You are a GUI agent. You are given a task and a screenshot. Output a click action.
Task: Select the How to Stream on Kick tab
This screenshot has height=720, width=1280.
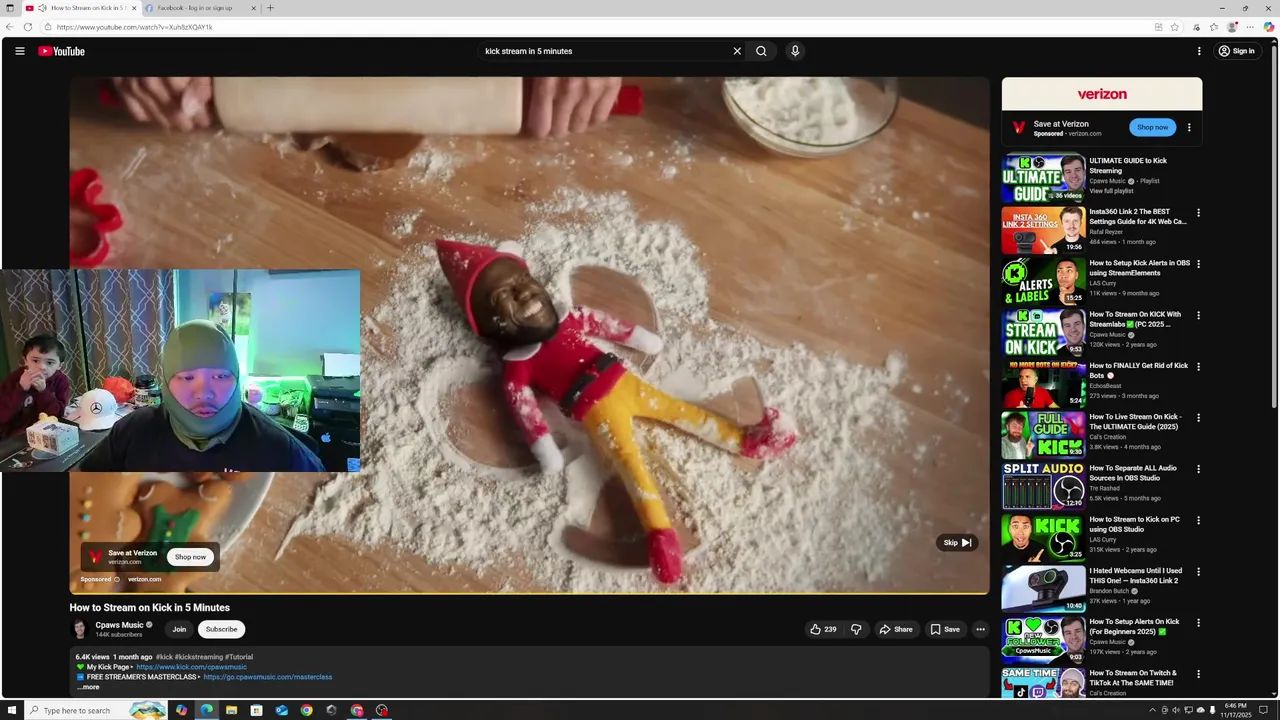click(x=80, y=8)
